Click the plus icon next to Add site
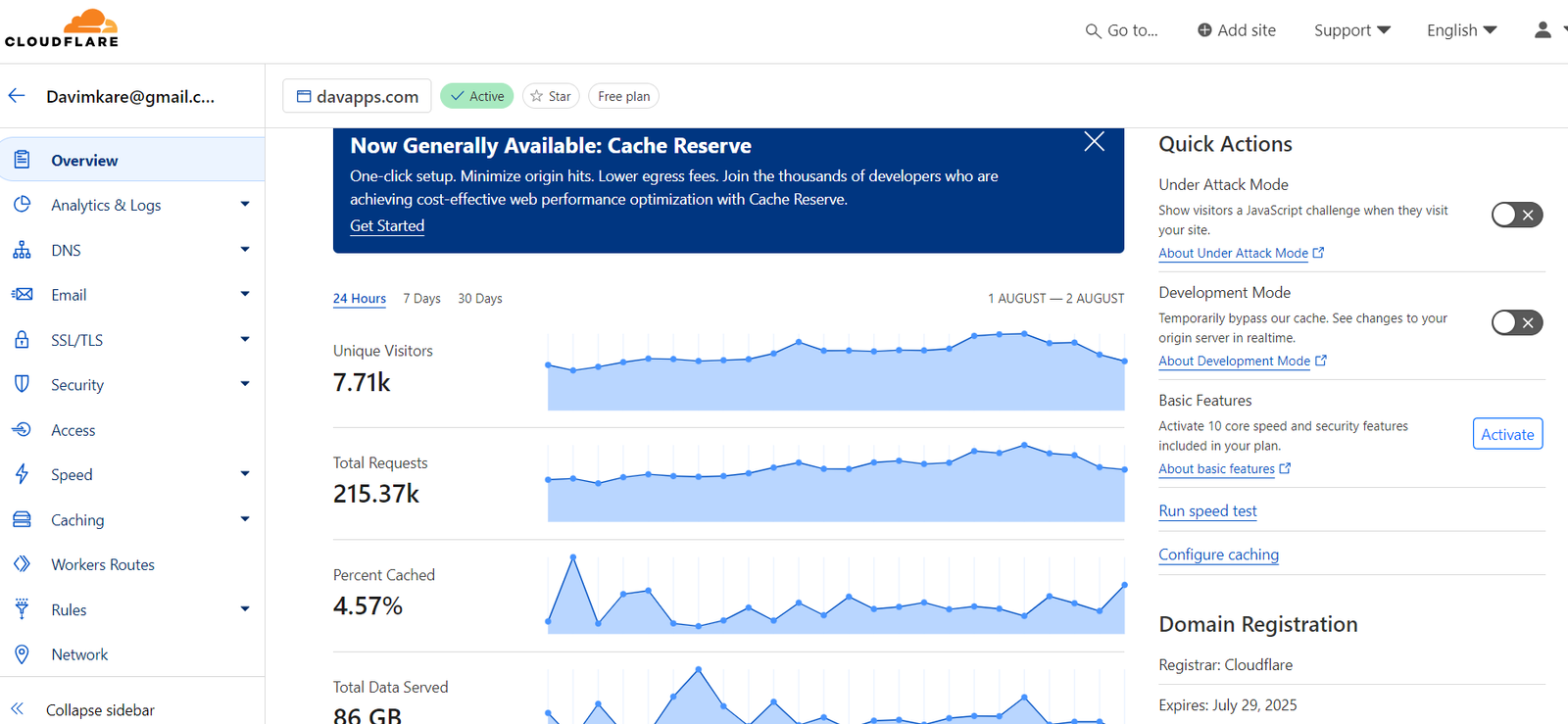This screenshot has width=1568, height=724. point(1204,30)
